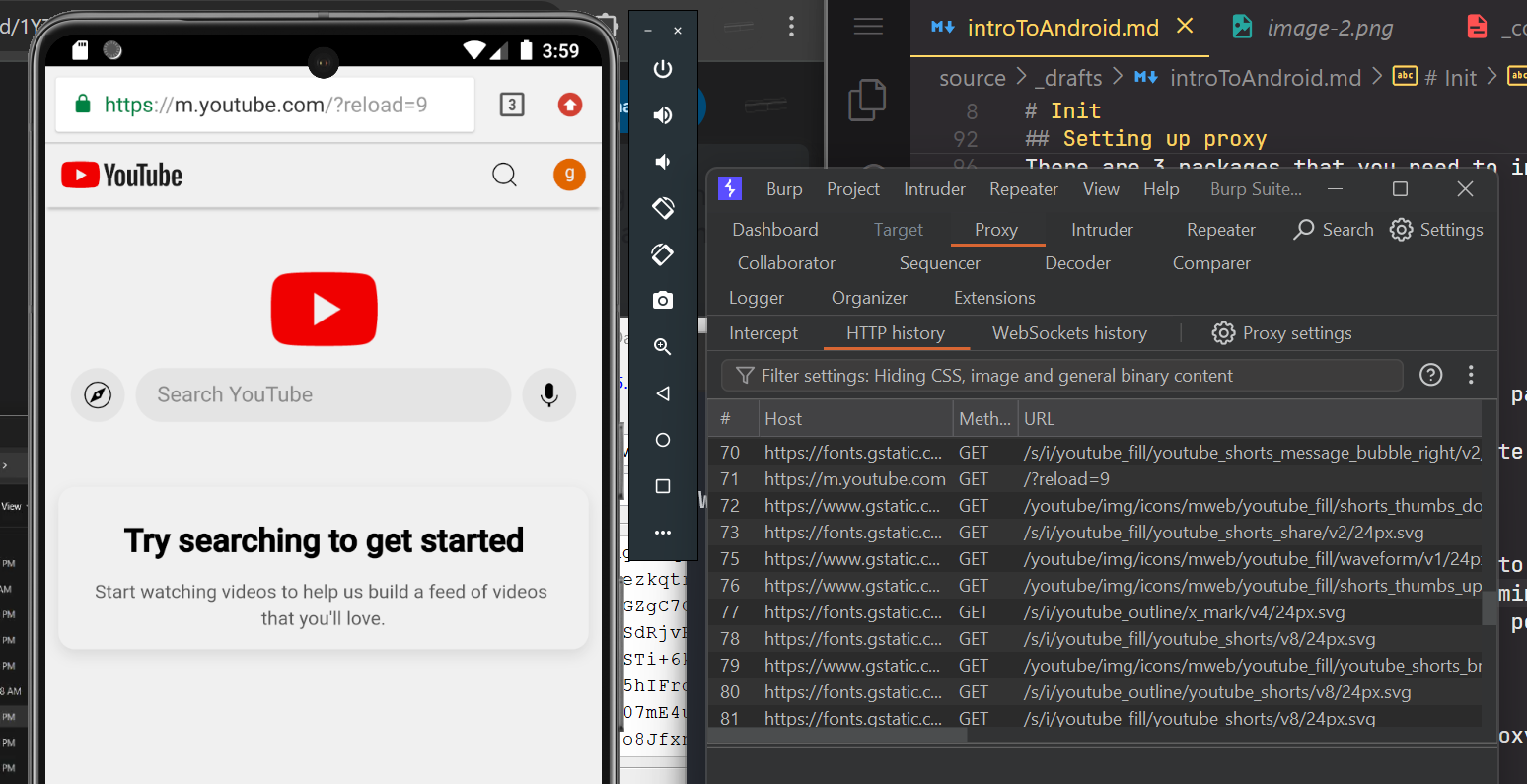Open VS Code hamburger menu icon
This screenshot has width=1527, height=784.
868,27
